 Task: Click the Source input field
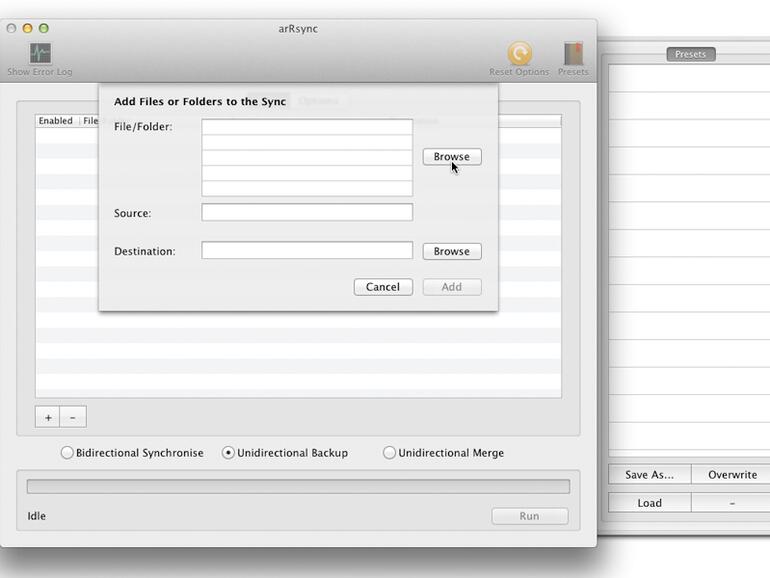(x=307, y=212)
